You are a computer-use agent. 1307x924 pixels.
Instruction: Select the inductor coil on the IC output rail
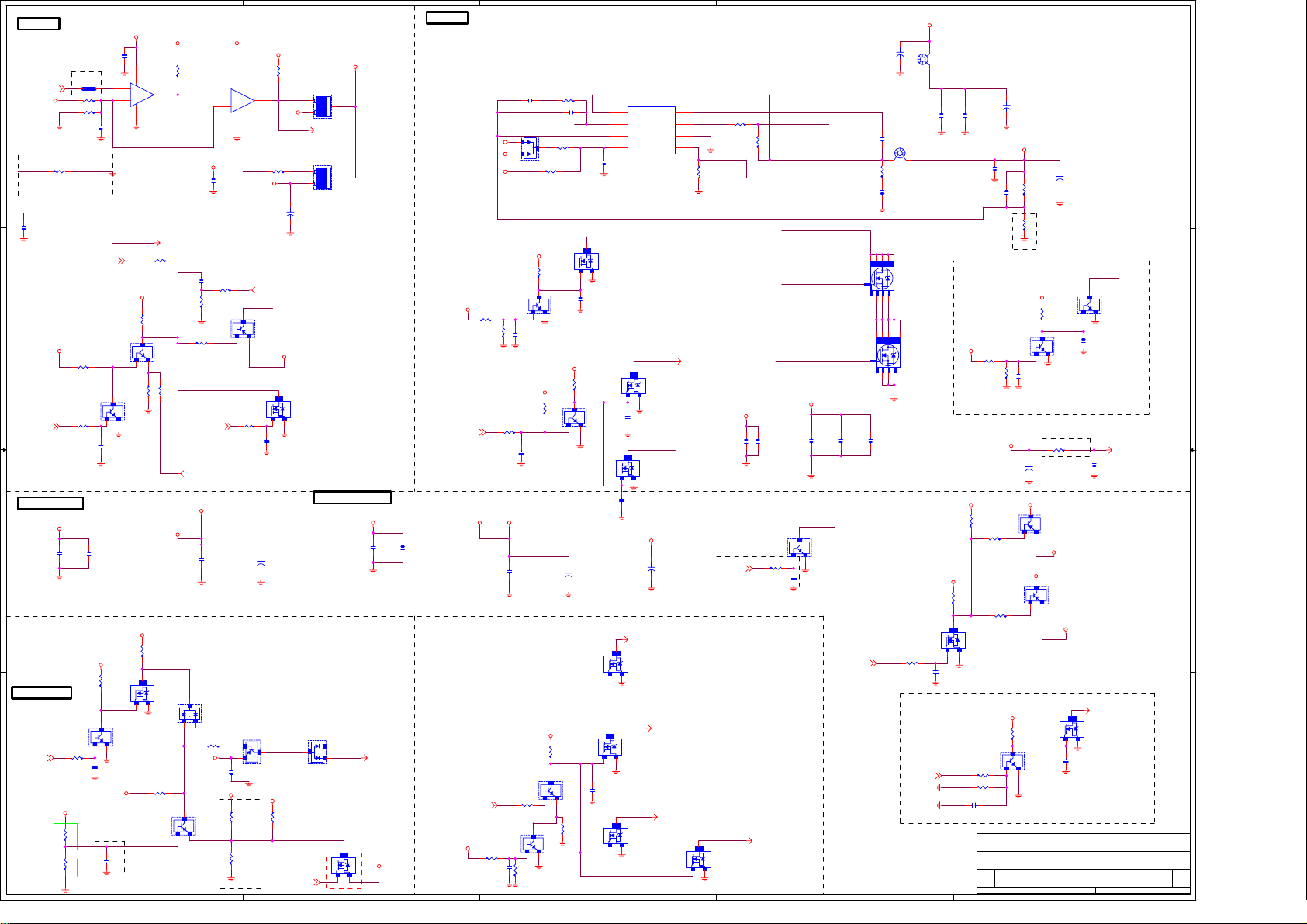tap(900, 153)
